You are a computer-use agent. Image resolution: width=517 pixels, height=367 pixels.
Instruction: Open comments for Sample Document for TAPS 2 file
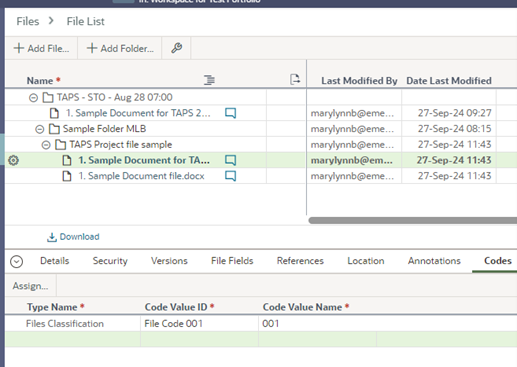(x=230, y=113)
